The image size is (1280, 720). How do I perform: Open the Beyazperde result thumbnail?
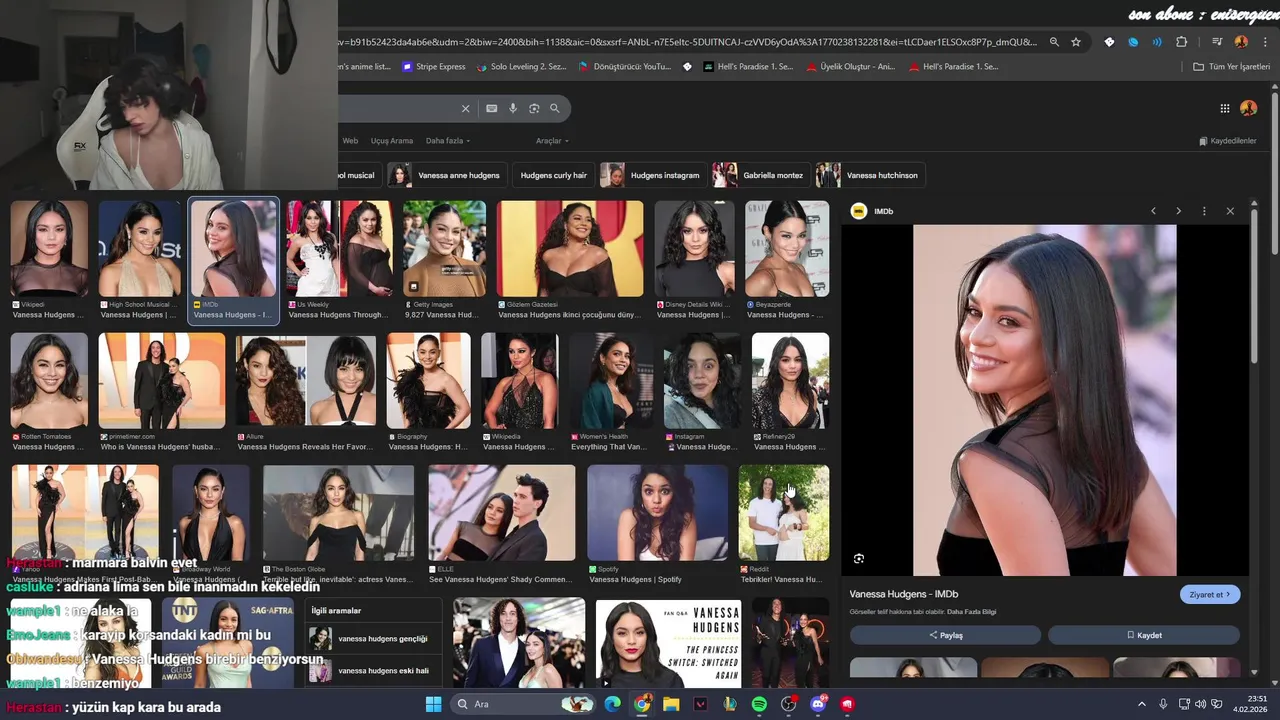(x=787, y=248)
